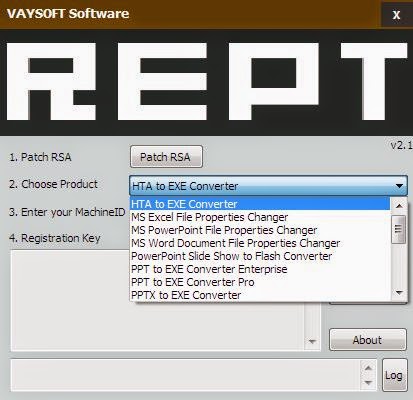The height and width of the screenshot is (400, 413).
Task: Select HTA to EXE Converter from list
Action: click(260, 204)
